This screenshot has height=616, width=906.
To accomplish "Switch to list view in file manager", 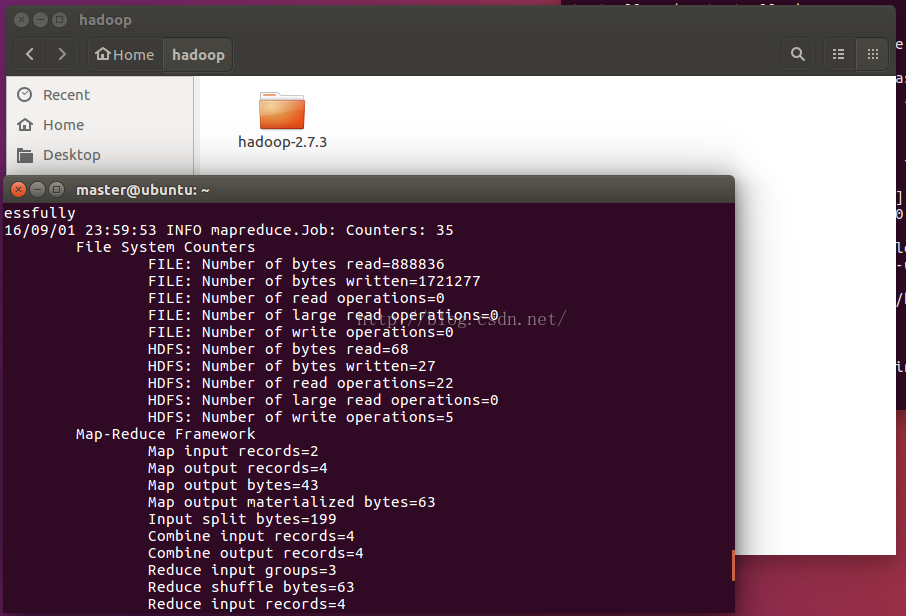I will pos(838,54).
